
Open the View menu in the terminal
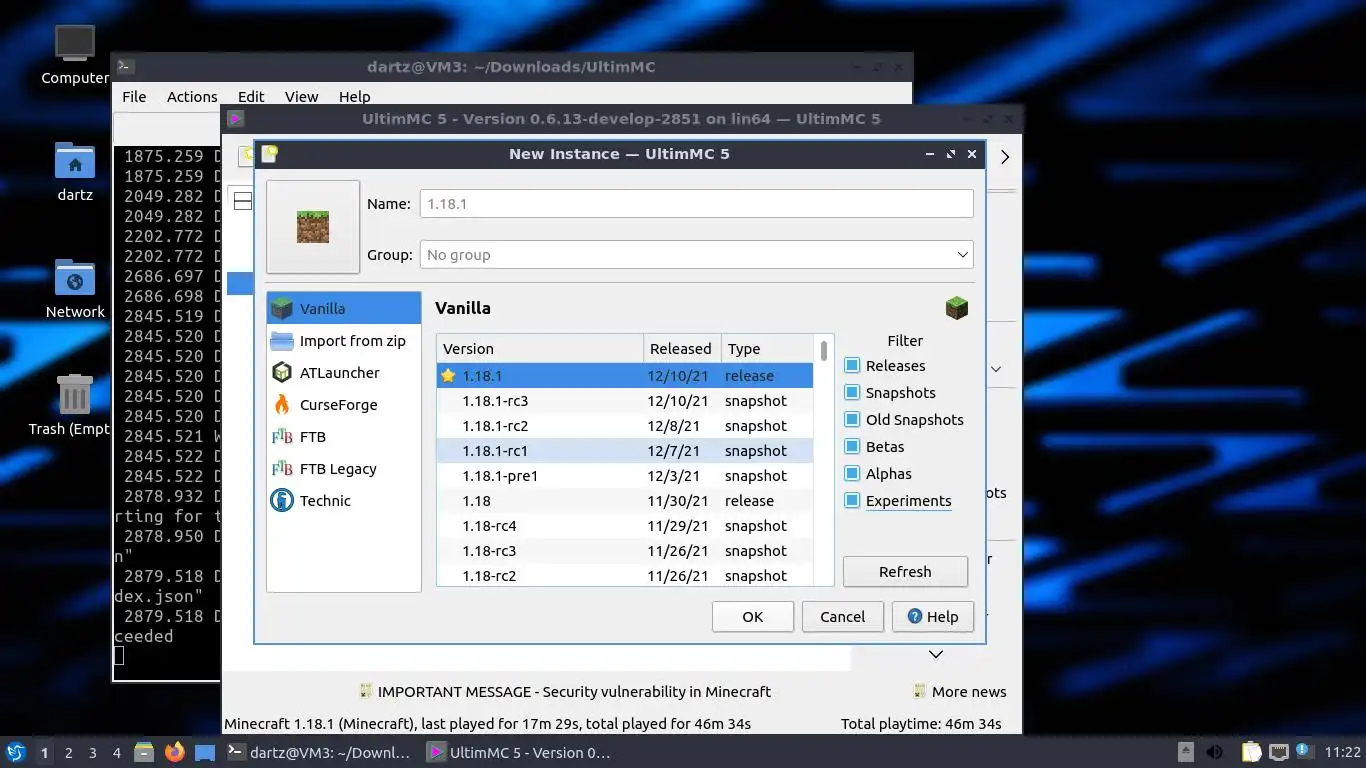tap(301, 97)
